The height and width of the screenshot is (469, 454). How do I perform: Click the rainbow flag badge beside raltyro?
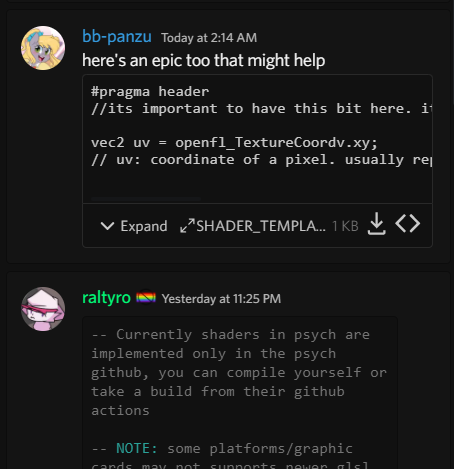146,298
